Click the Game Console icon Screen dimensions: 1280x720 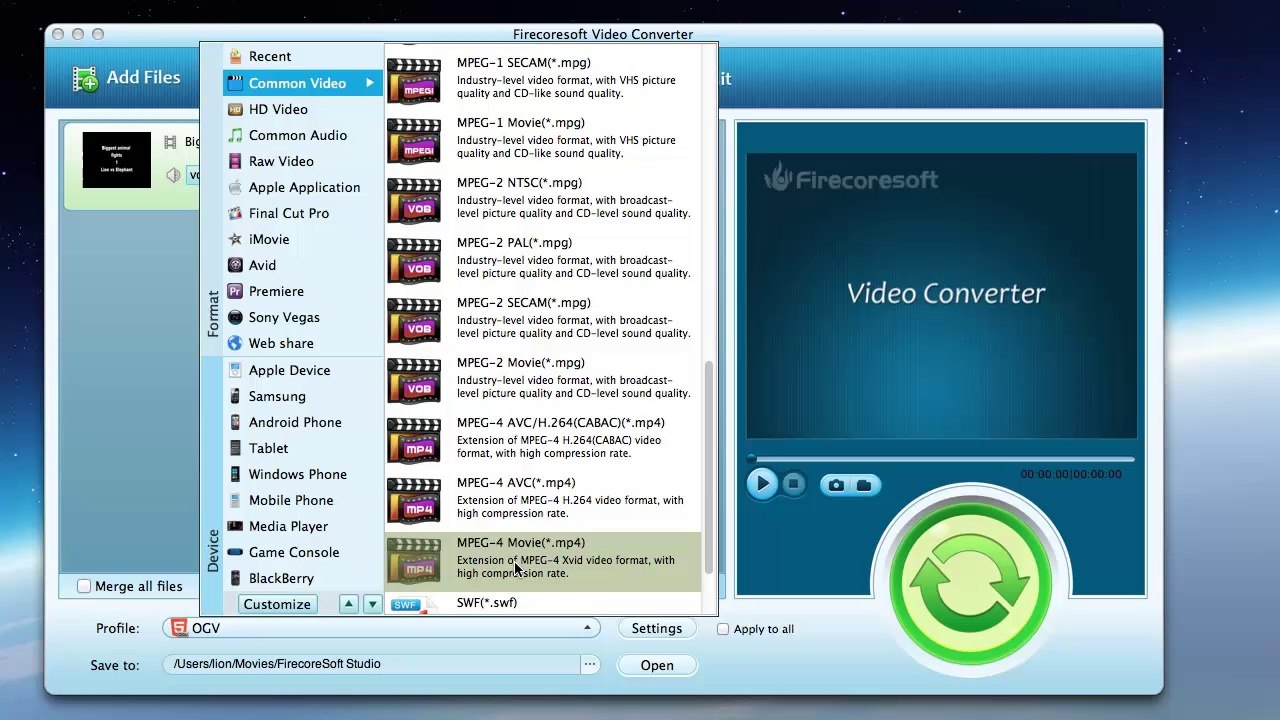[235, 552]
